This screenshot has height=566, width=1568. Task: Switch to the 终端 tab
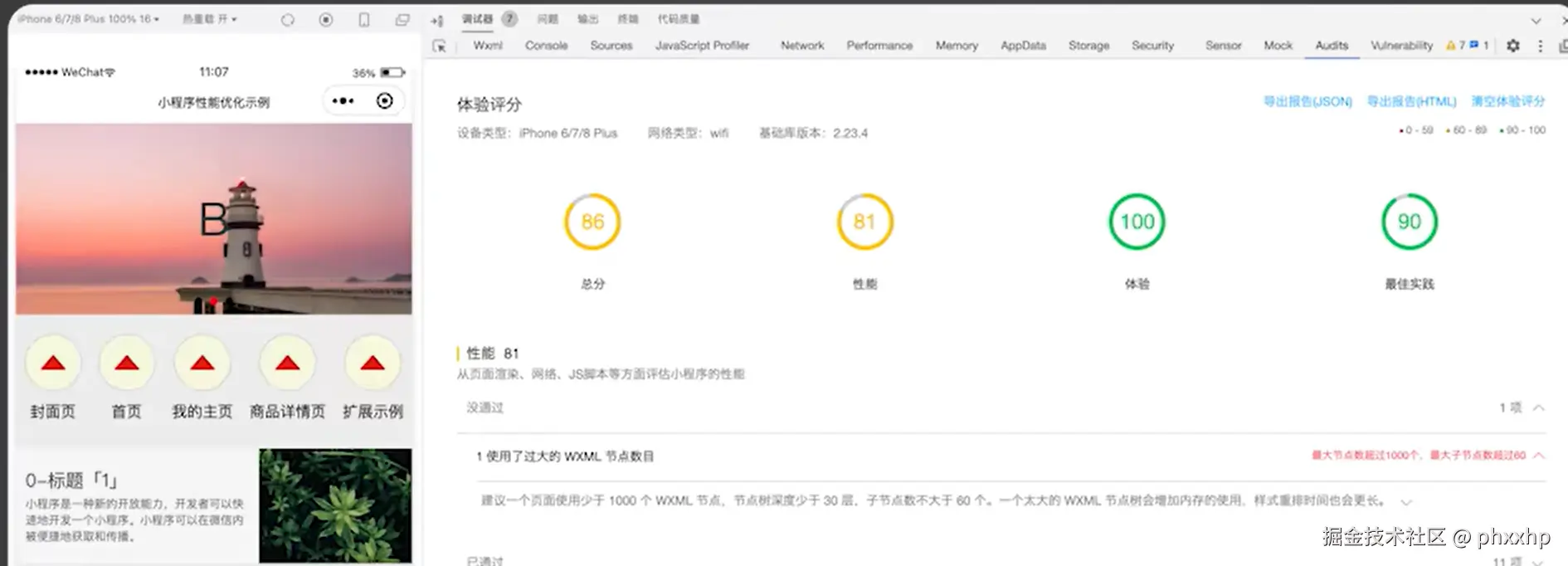pos(628,19)
